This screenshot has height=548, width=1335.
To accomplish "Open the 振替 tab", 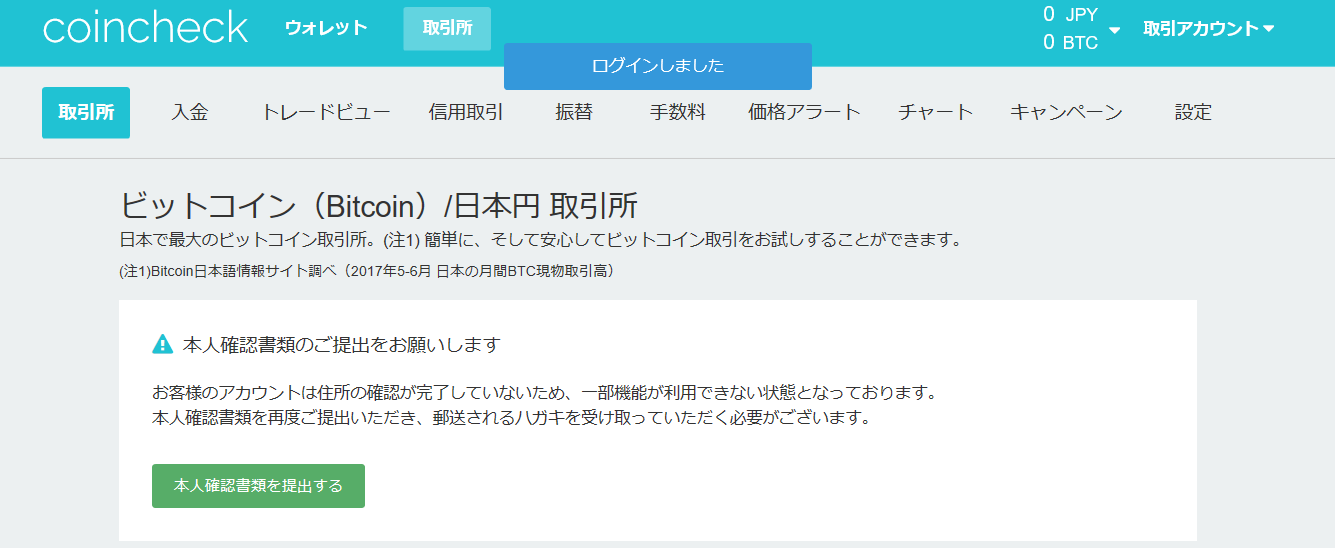I will [x=574, y=112].
